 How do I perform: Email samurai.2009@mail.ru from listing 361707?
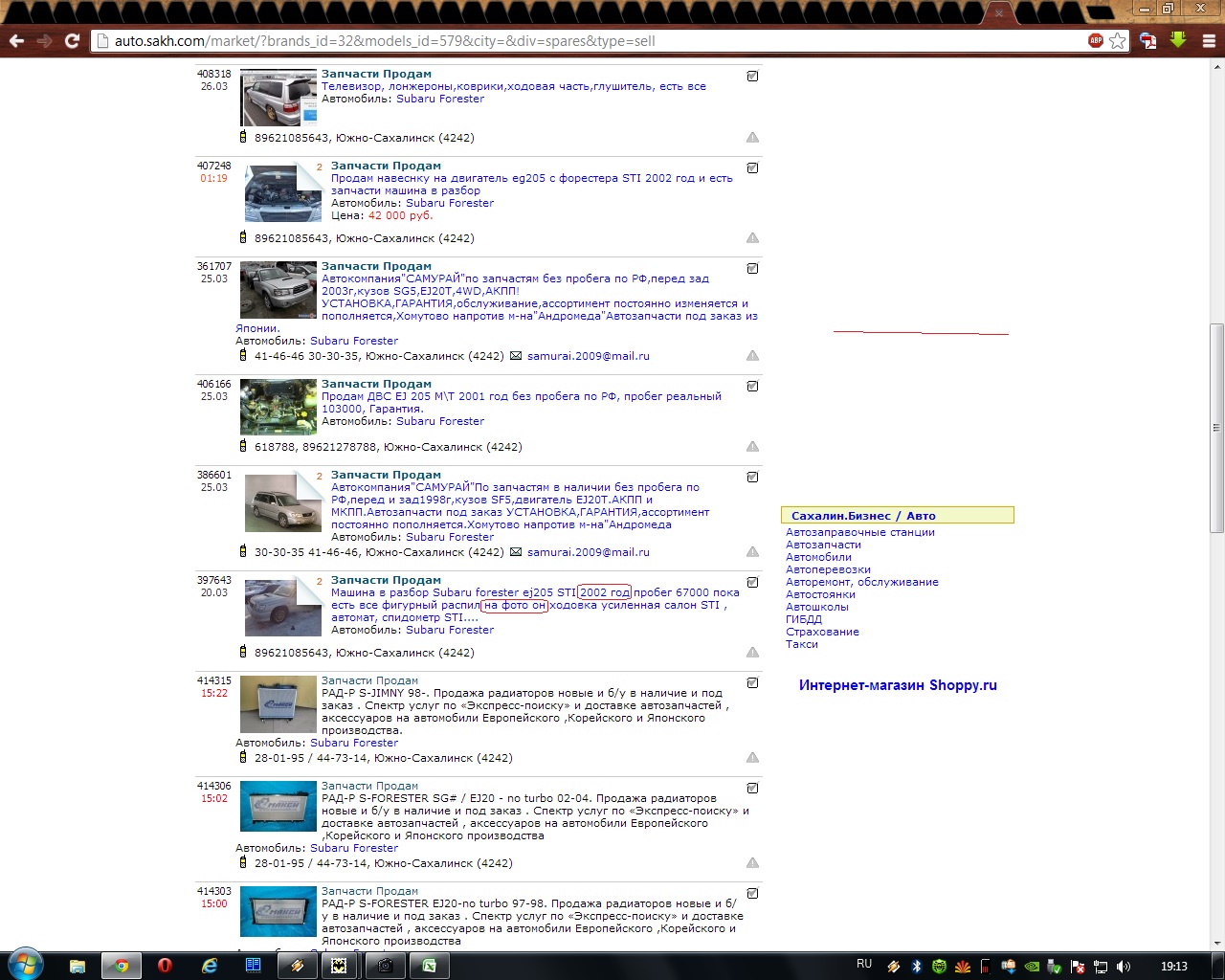point(589,356)
